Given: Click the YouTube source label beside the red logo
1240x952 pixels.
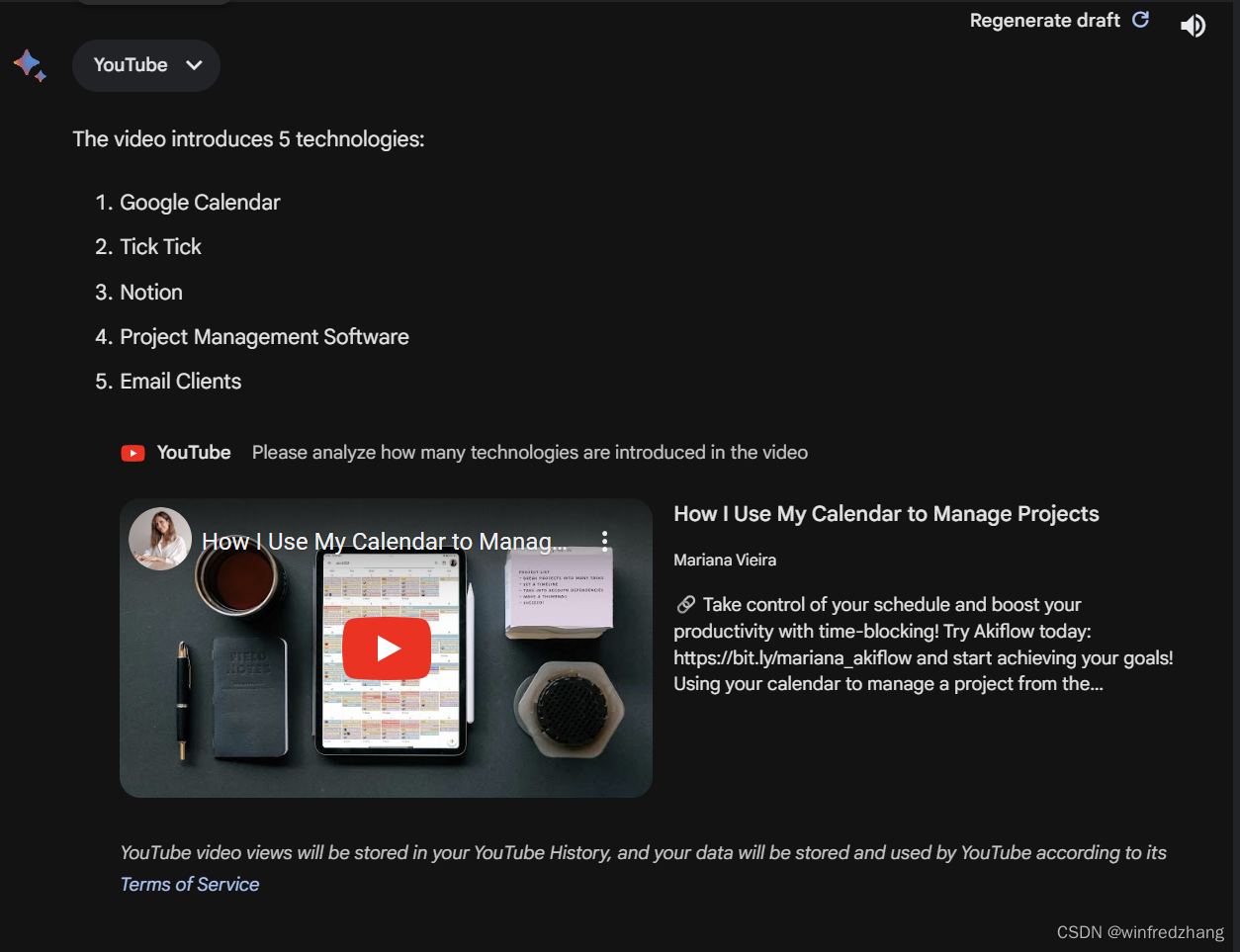Looking at the screenshot, I should [x=194, y=453].
